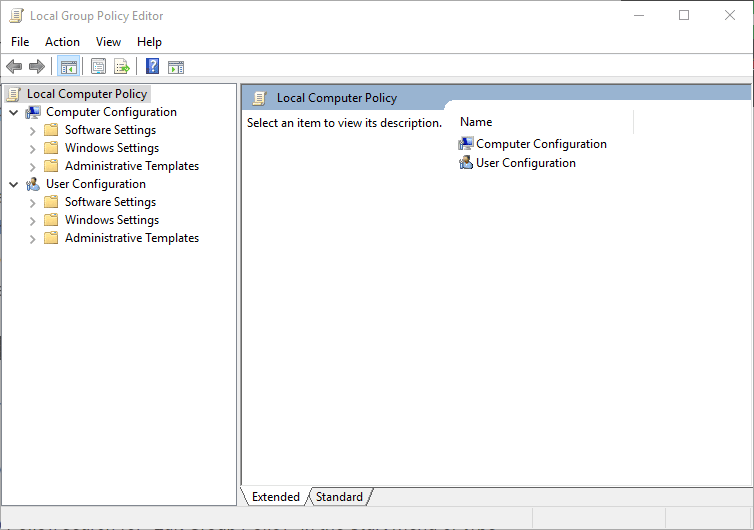Click Computer Configuration icon in the right pane list
754x530 pixels.
[x=465, y=144]
